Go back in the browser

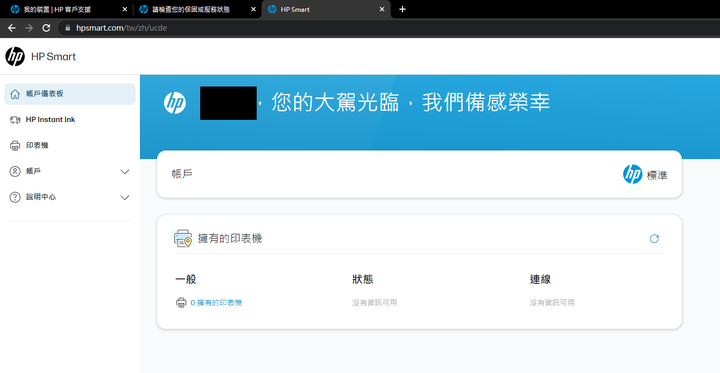click(12, 28)
